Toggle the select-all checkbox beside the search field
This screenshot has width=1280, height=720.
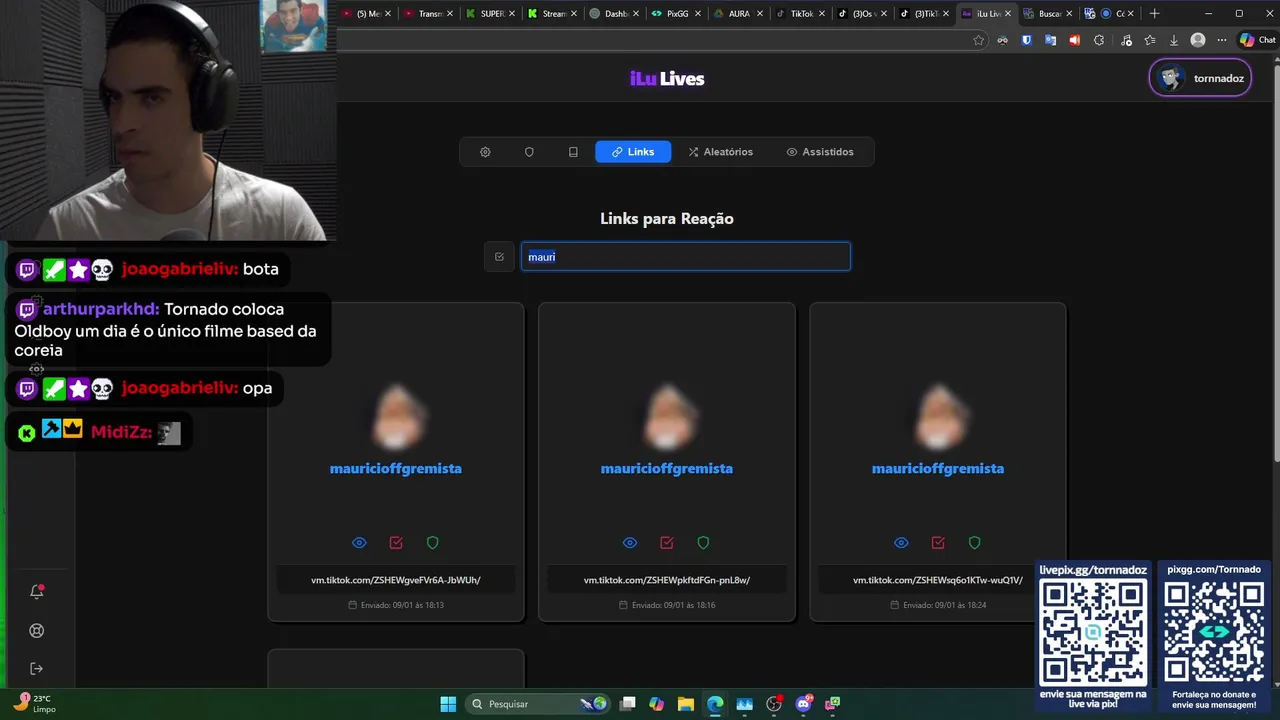click(x=499, y=257)
